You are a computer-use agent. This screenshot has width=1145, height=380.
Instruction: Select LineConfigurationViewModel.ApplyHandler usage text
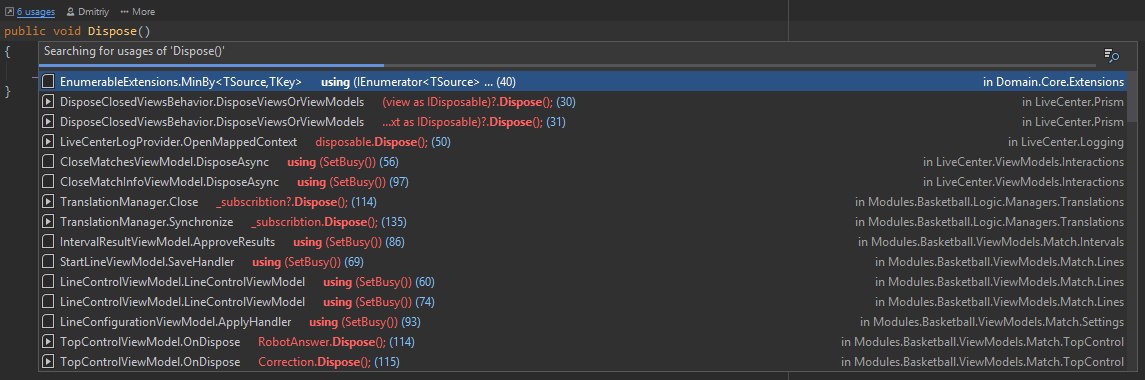pyautogui.click(x=175, y=322)
